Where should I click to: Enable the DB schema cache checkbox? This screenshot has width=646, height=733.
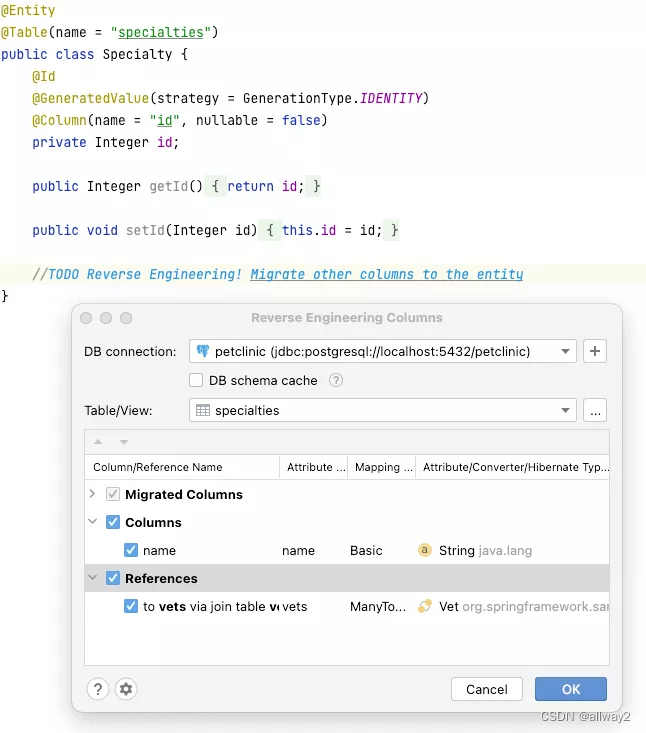tap(196, 380)
